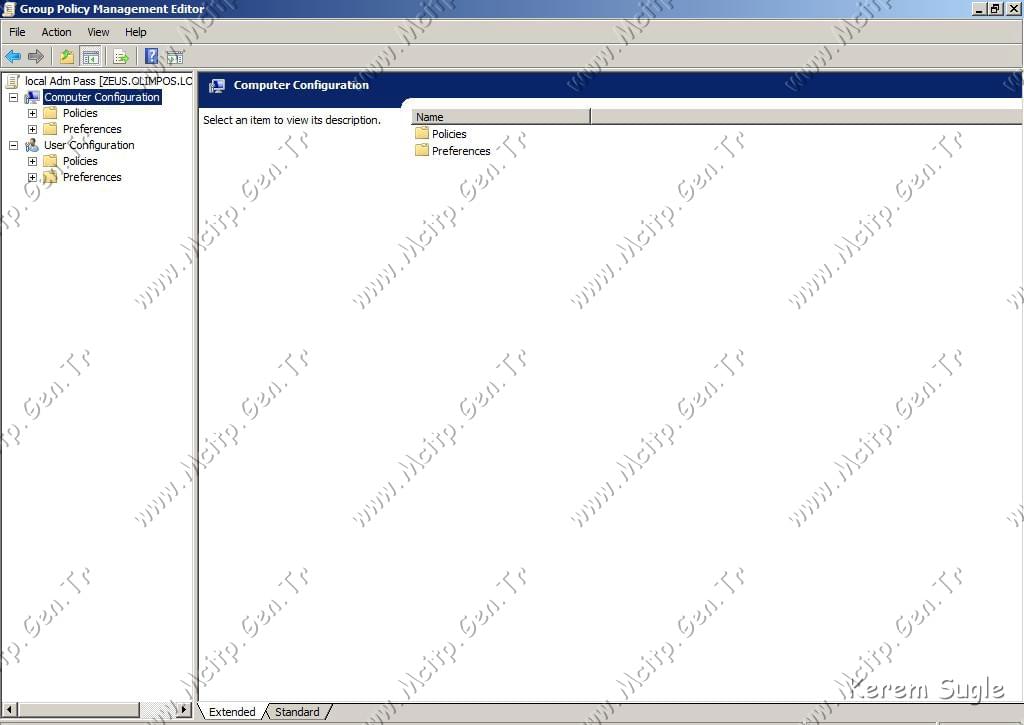Select Preferences item in the right list
Viewport: 1024px width, 725px height.
tap(461, 151)
